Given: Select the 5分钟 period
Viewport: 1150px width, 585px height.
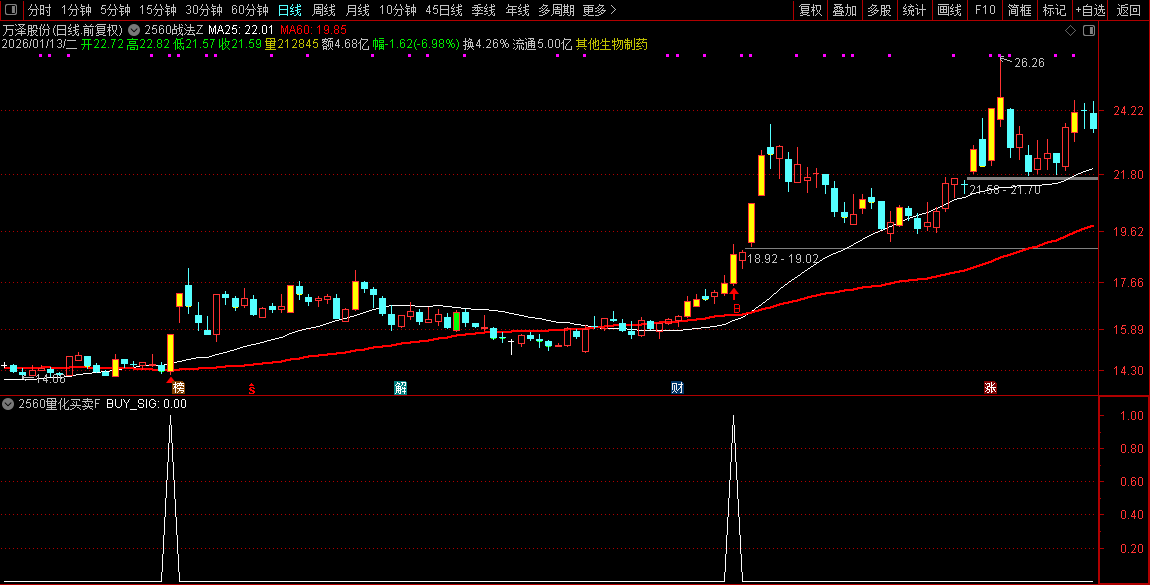Looking at the screenshot, I should [x=115, y=10].
